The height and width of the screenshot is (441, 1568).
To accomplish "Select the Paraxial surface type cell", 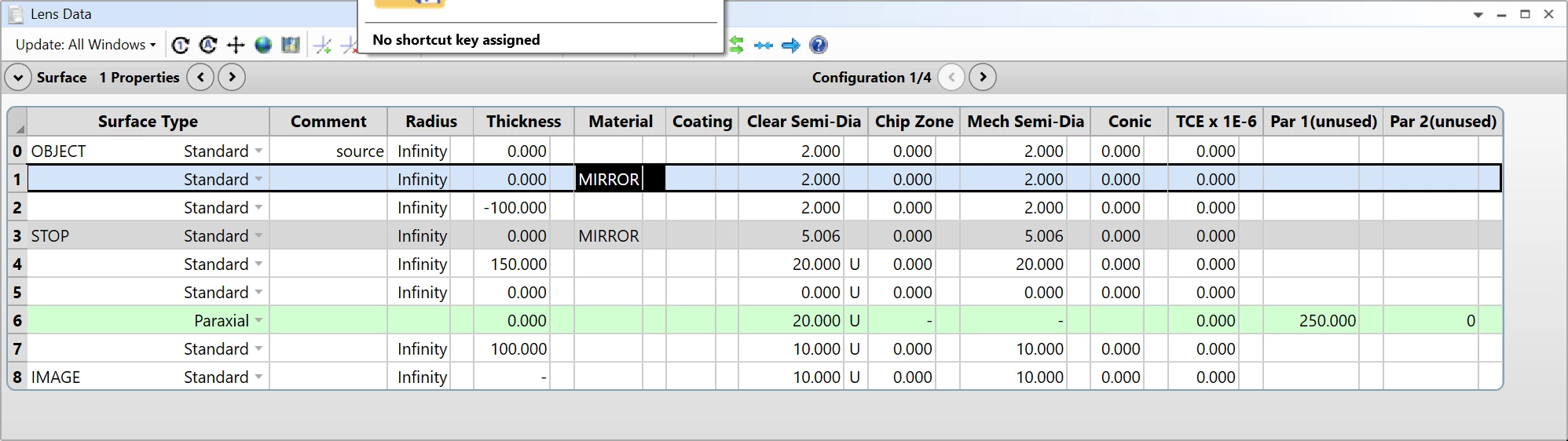I will tap(148, 320).
